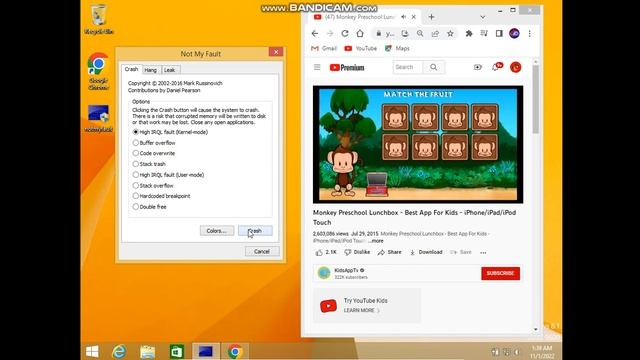Open Windows Store taskbar icon

point(177,351)
